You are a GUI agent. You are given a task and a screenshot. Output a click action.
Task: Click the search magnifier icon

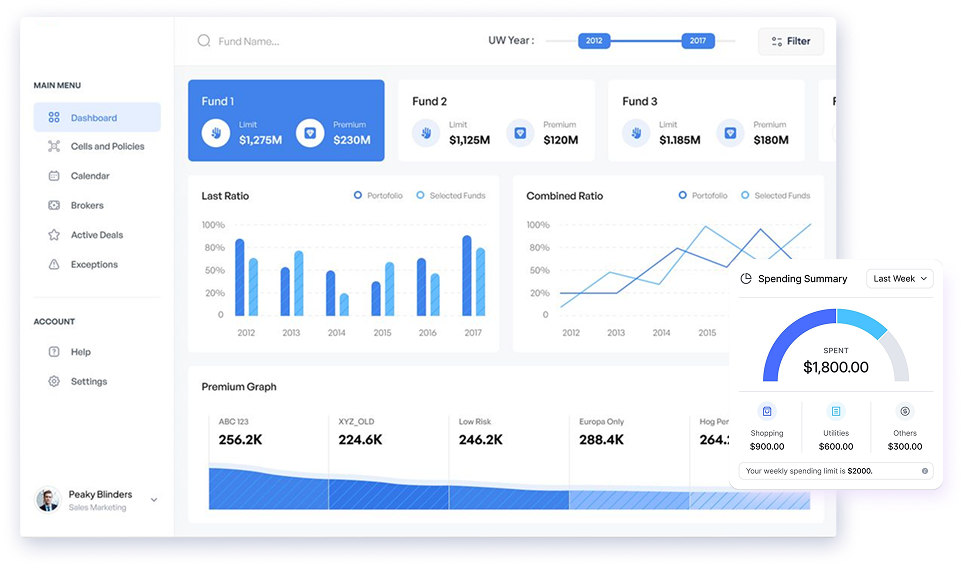204,41
